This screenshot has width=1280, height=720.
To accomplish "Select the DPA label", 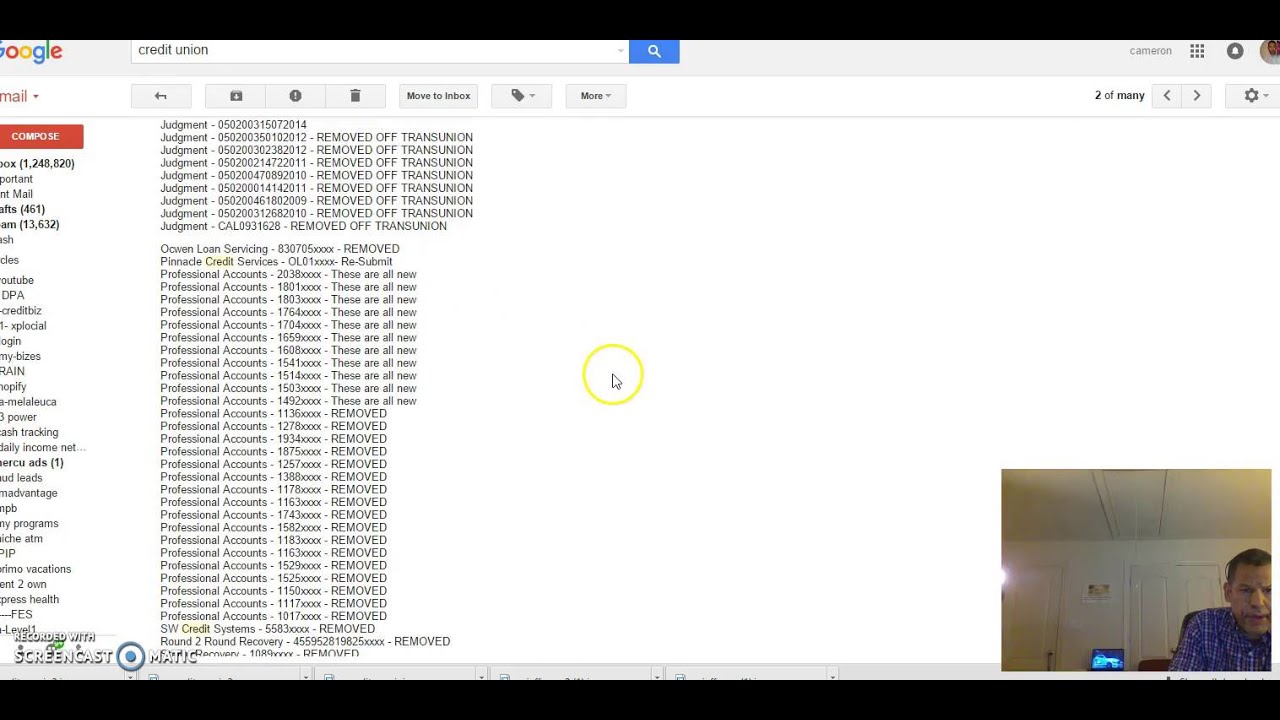I will (12, 295).
